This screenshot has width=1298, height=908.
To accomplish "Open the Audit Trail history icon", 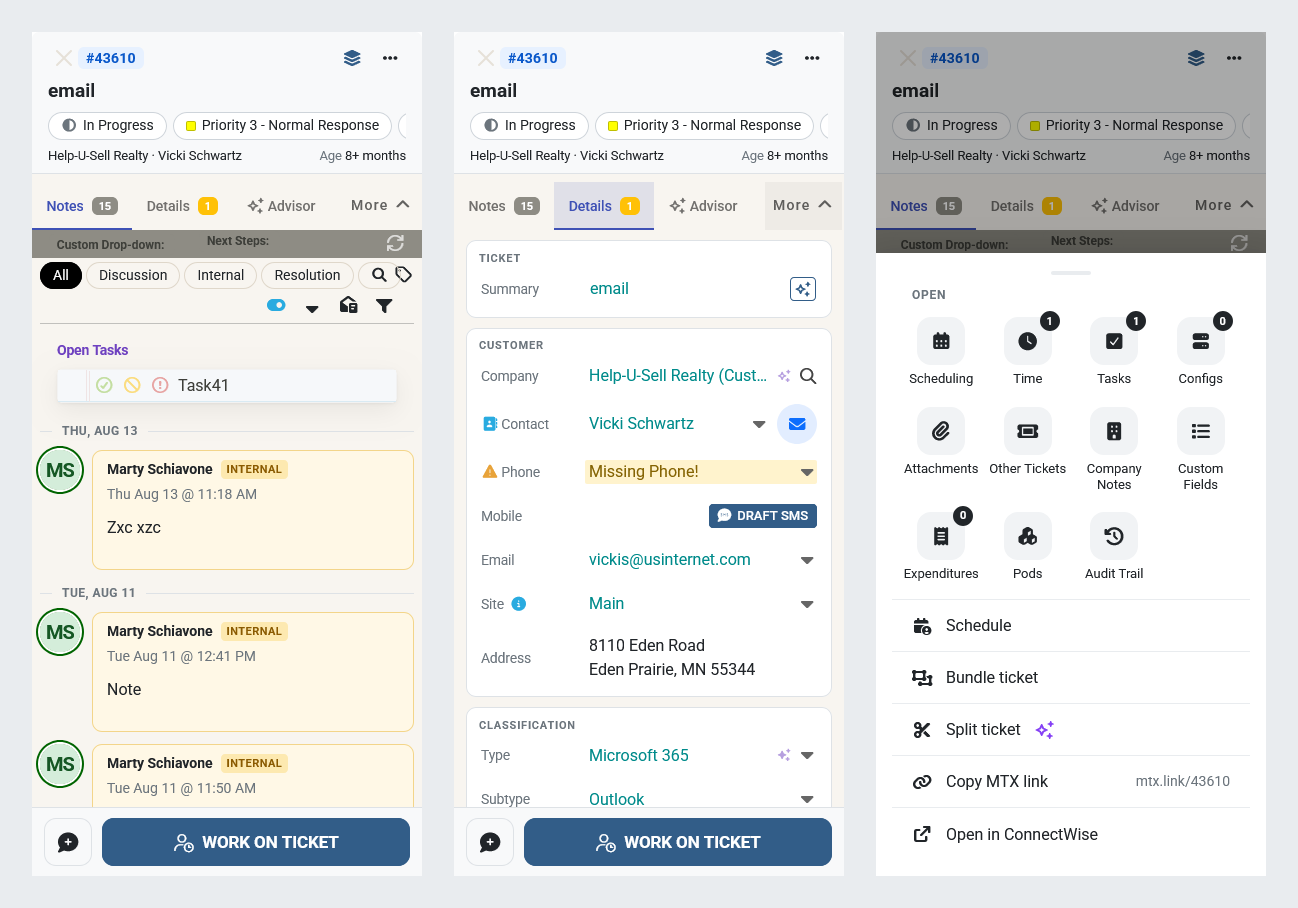I will [x=1114, y=536].
